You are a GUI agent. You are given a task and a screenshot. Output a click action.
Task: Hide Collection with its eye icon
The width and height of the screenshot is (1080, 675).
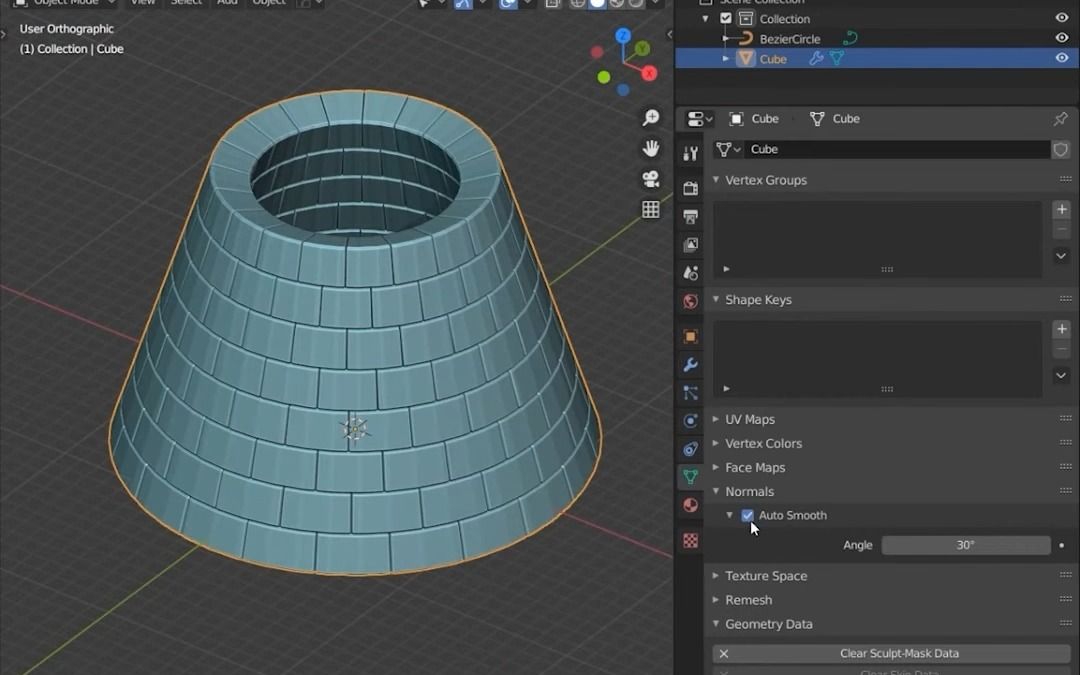pyautogui.click(x=1062, y=19)
